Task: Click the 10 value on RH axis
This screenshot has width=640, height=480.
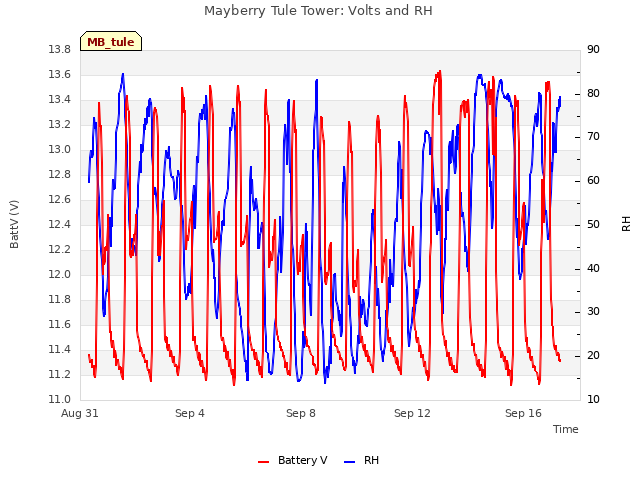Action: (593, 399)
